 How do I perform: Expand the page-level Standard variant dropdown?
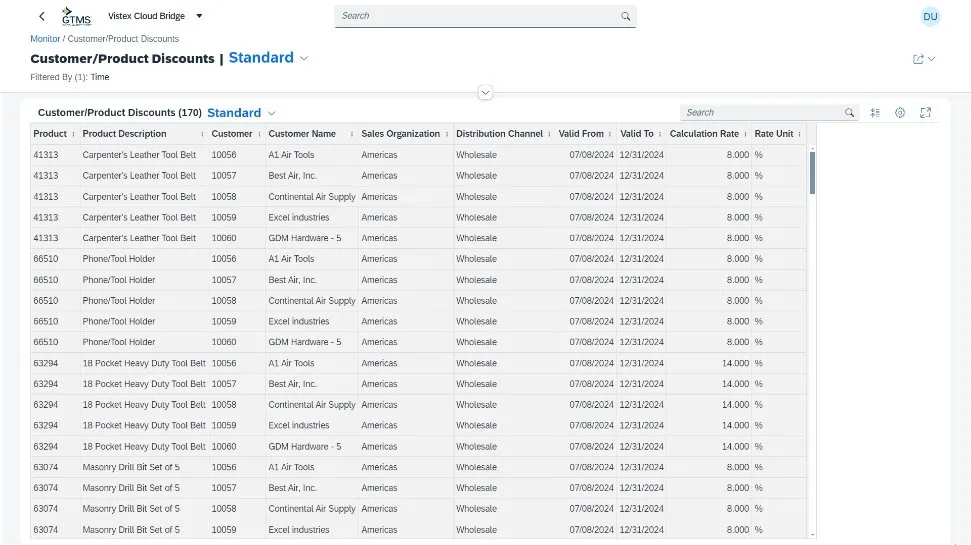pos(304,58)
